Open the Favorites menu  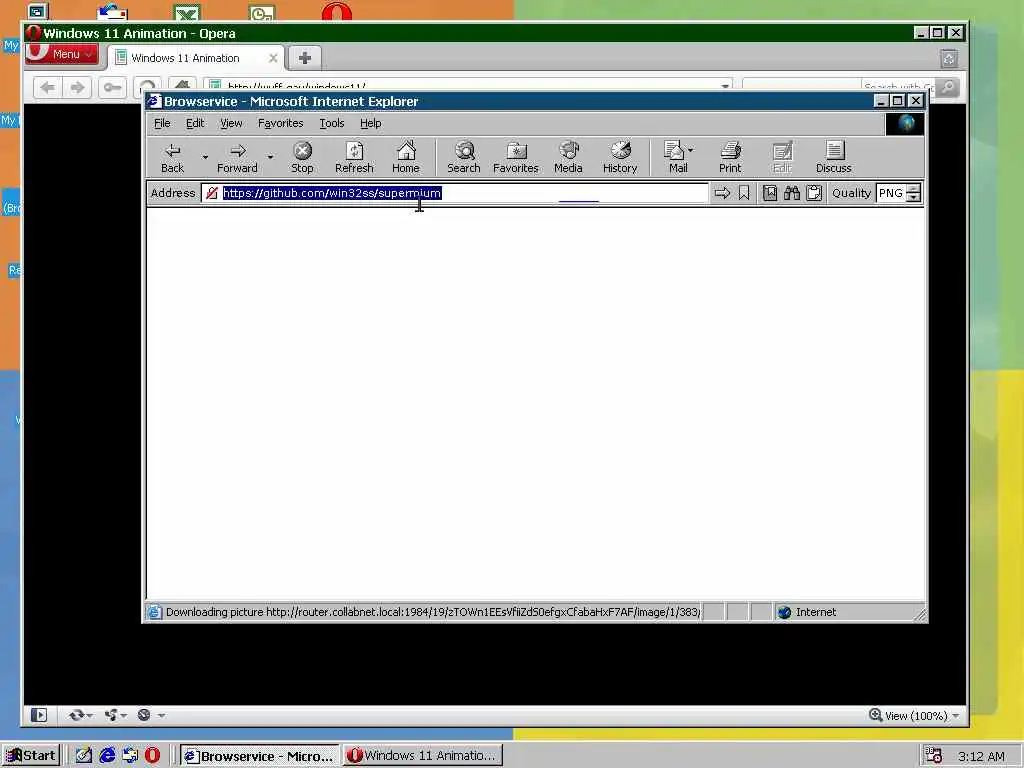click(x=280, y=123)
